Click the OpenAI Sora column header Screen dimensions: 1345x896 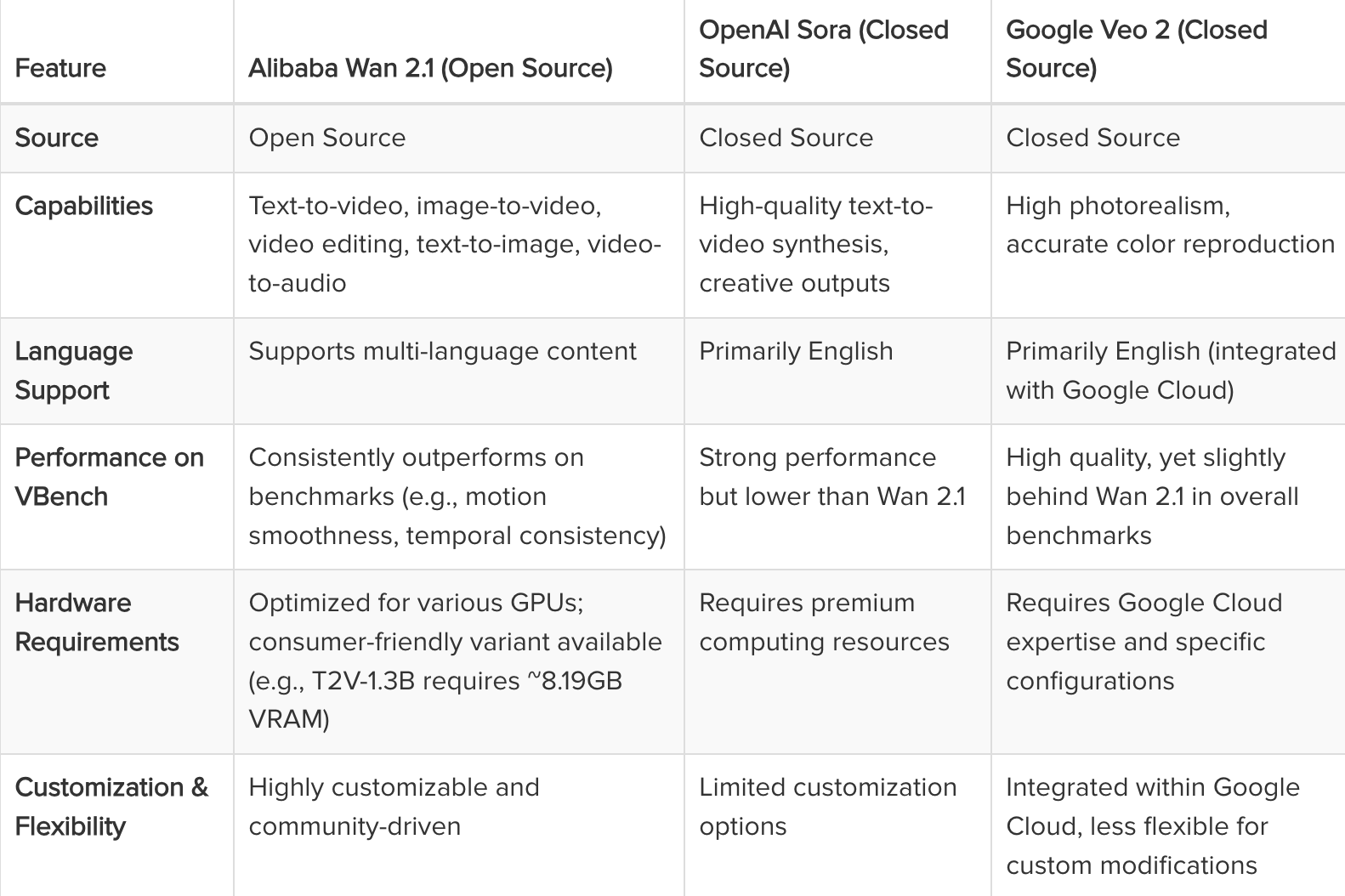(x=823, y=48)
